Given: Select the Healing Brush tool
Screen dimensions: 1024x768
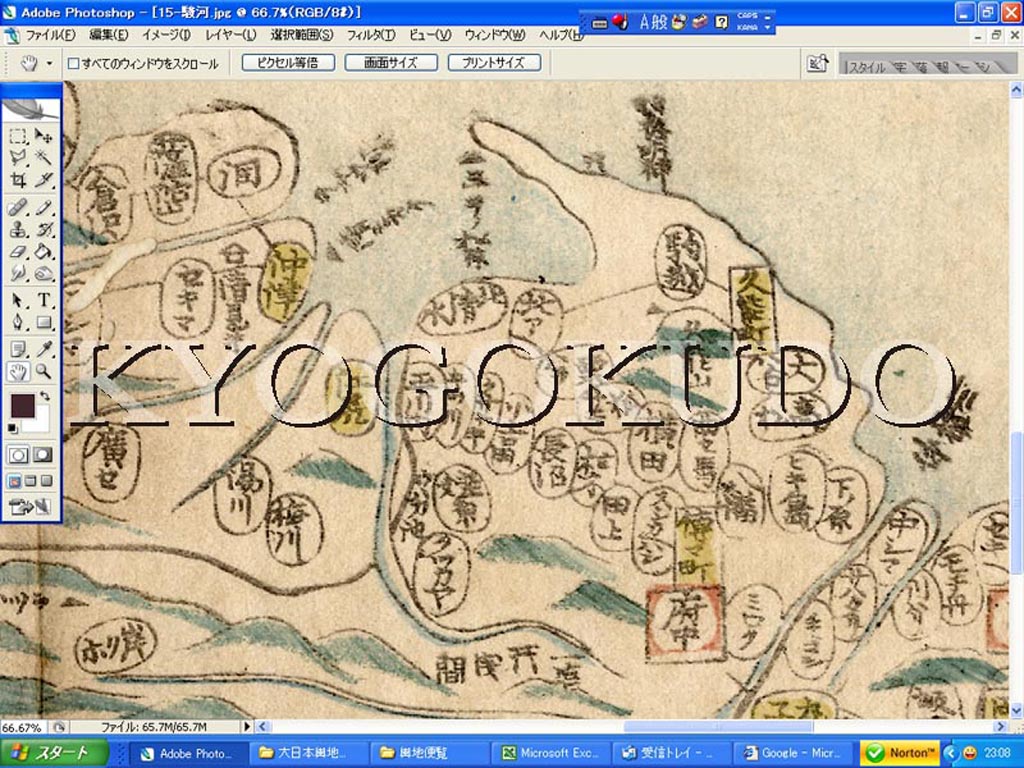Looking at the screenshot, I should pos(18,208).
